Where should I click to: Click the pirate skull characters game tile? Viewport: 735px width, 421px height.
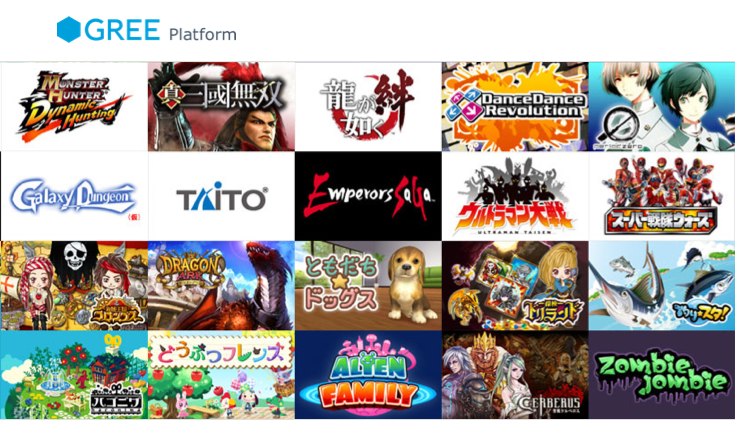click(74, 286)
